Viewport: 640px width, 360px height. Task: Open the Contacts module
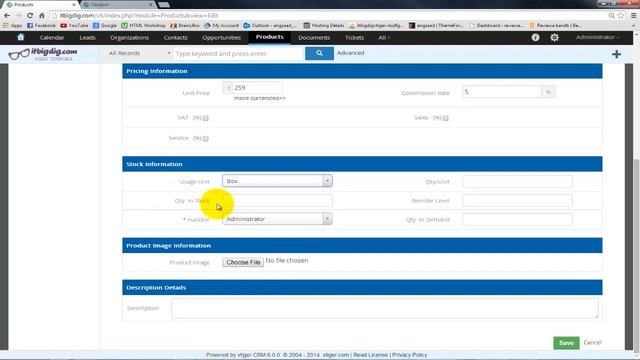(x=176, y=37)
